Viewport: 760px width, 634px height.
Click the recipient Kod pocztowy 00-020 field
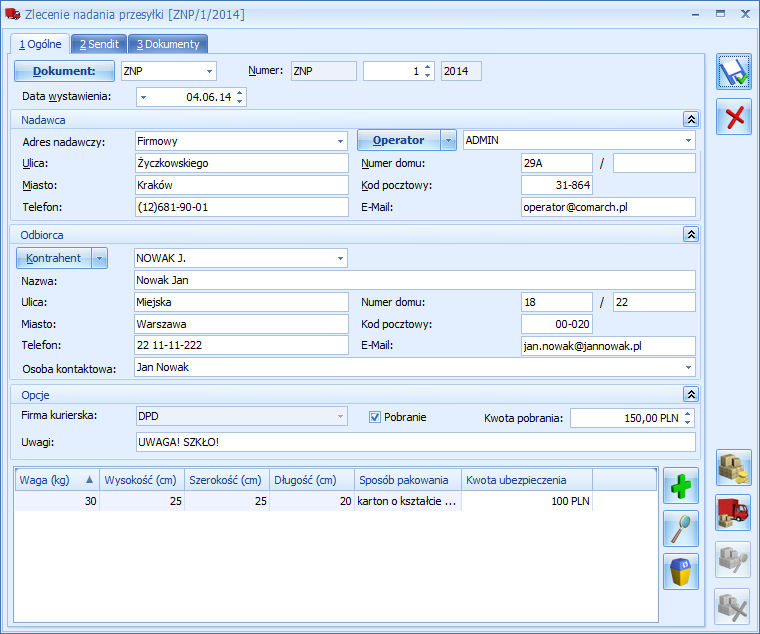[x=557, y=324]
